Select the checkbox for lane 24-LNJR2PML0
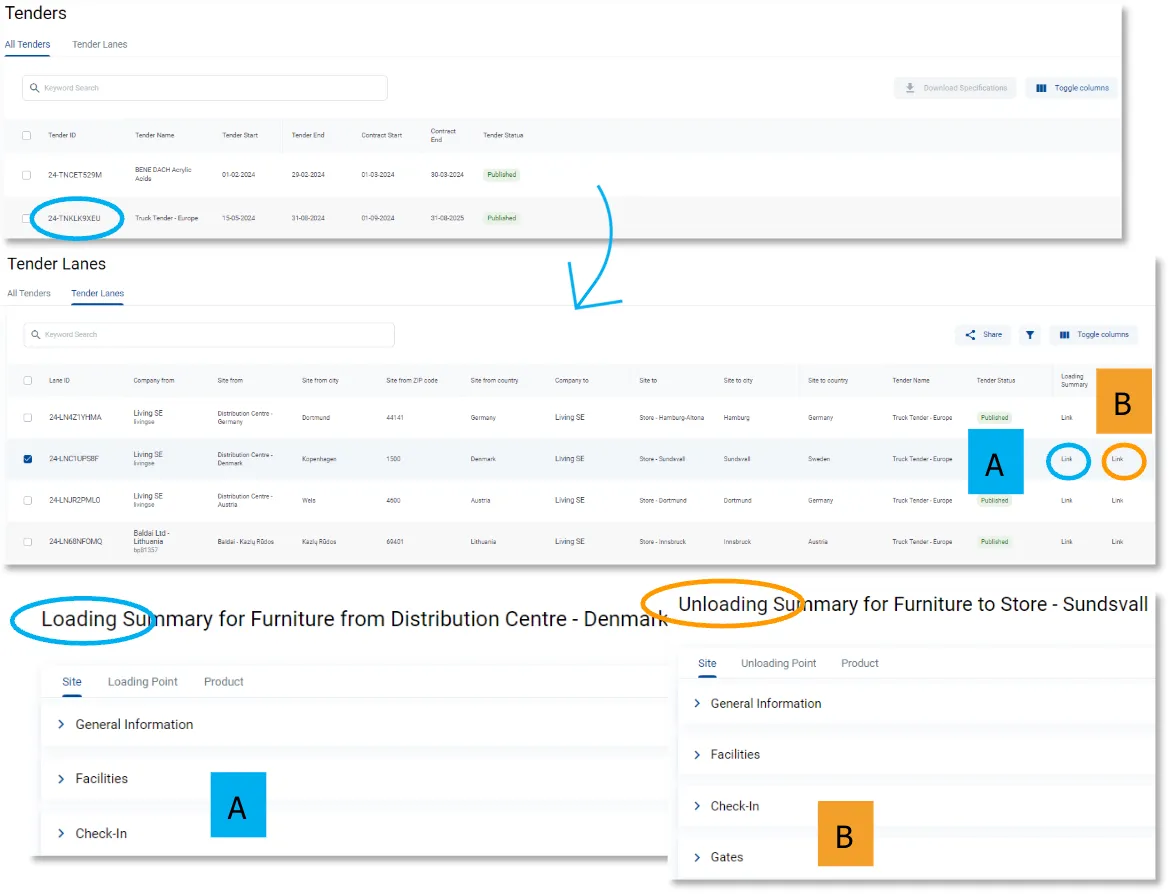Screen dimensions: 1169x894 28,500
